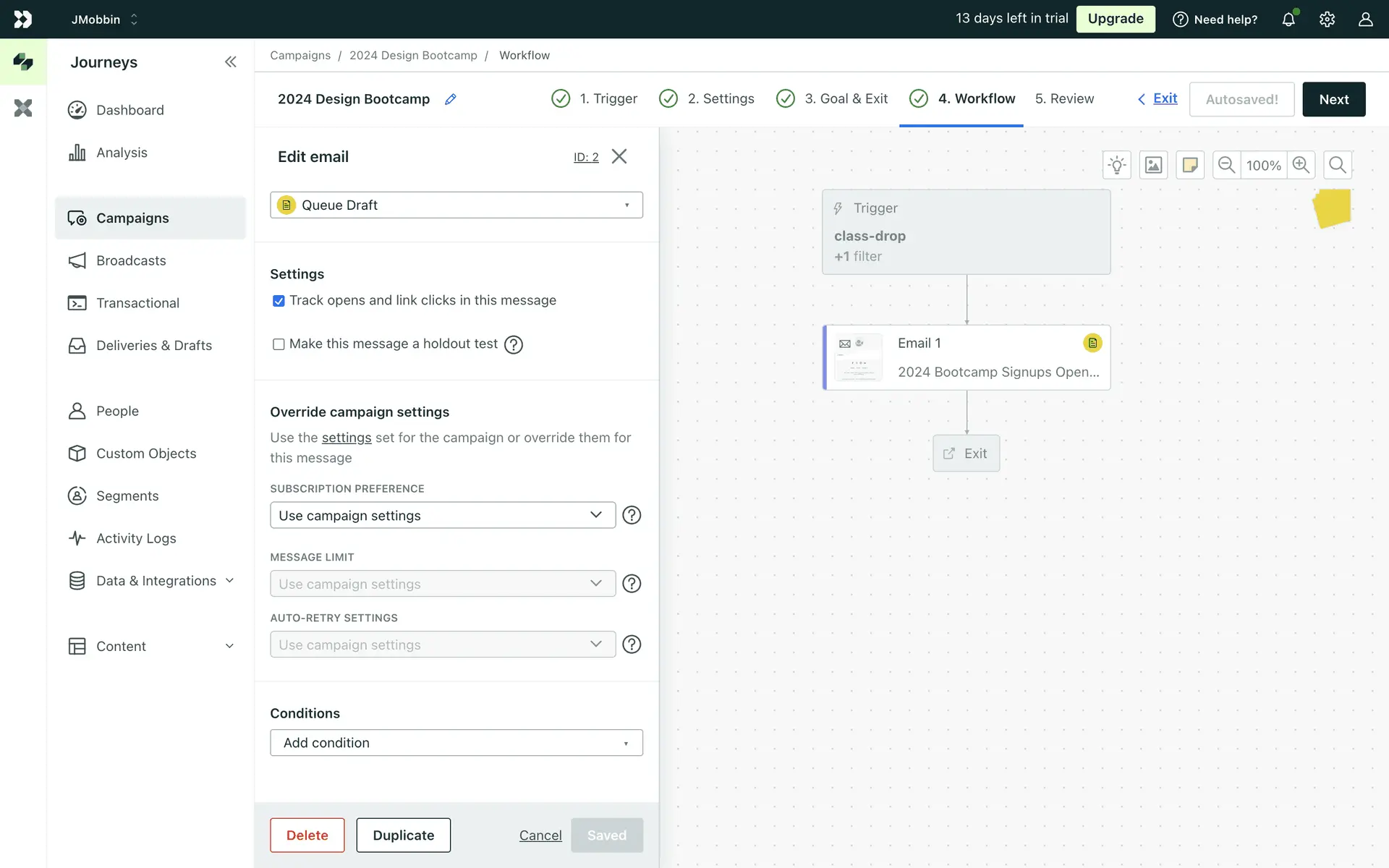The width and height of the screenshot is (1389, 868).
Task: Zoom in the workflow canvas
Action: pos(1301,165)
